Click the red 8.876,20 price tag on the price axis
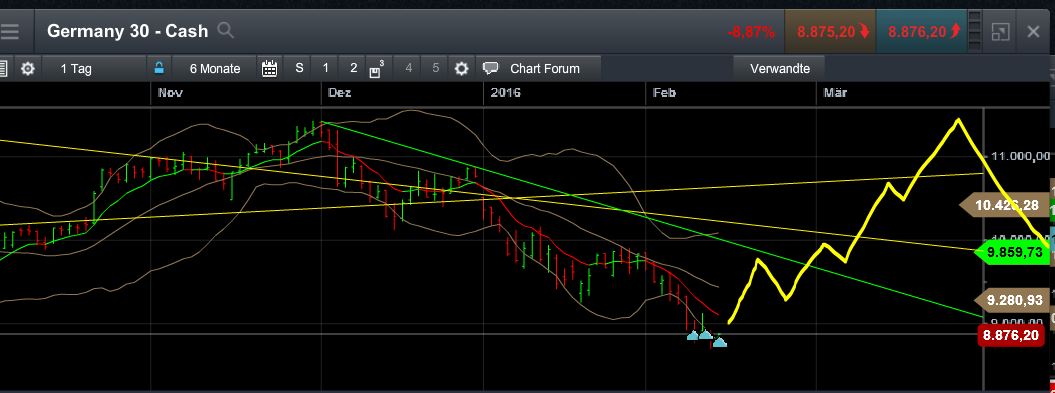 pyautogui.click(x=1011, y=335)
